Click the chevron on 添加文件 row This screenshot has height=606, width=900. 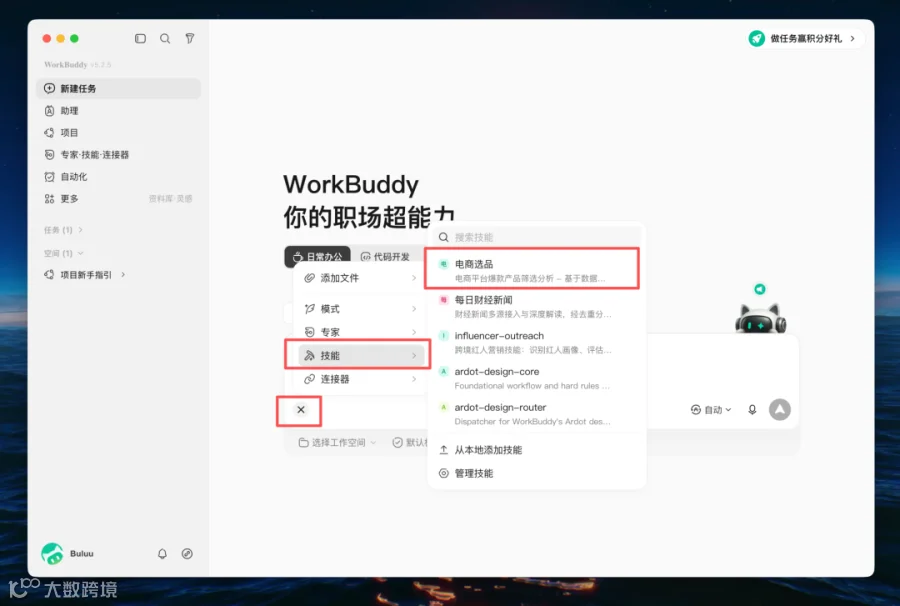(414, 278)
